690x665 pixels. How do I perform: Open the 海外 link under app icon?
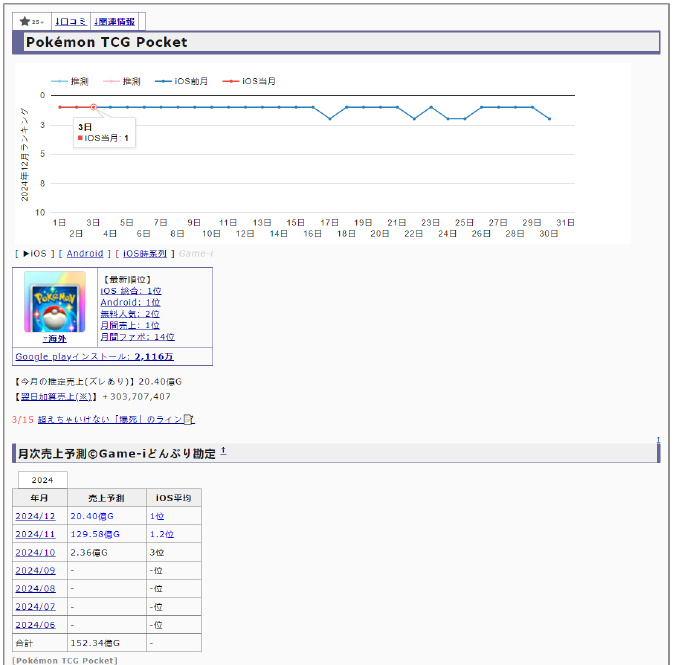coord(55,339)
